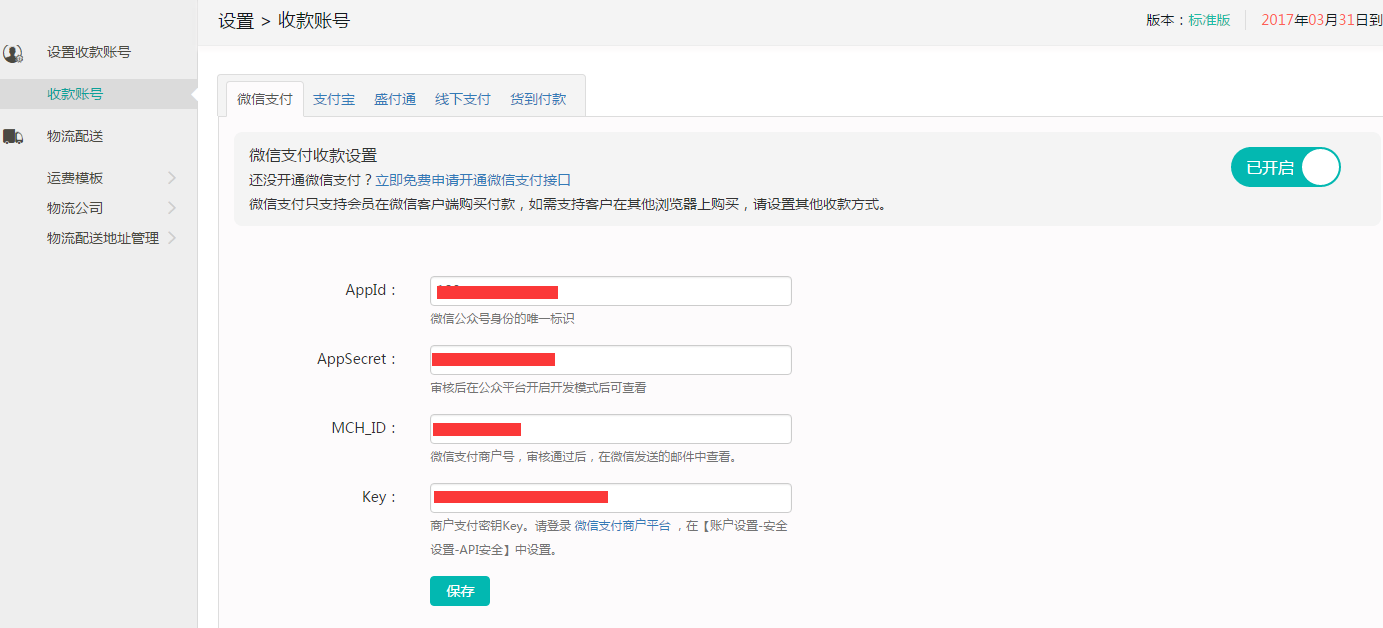The height and width of the screenshot is (628, 1383).
Task: Click the truck icon beside 物流配送
Action: click(x=13, y=136)
